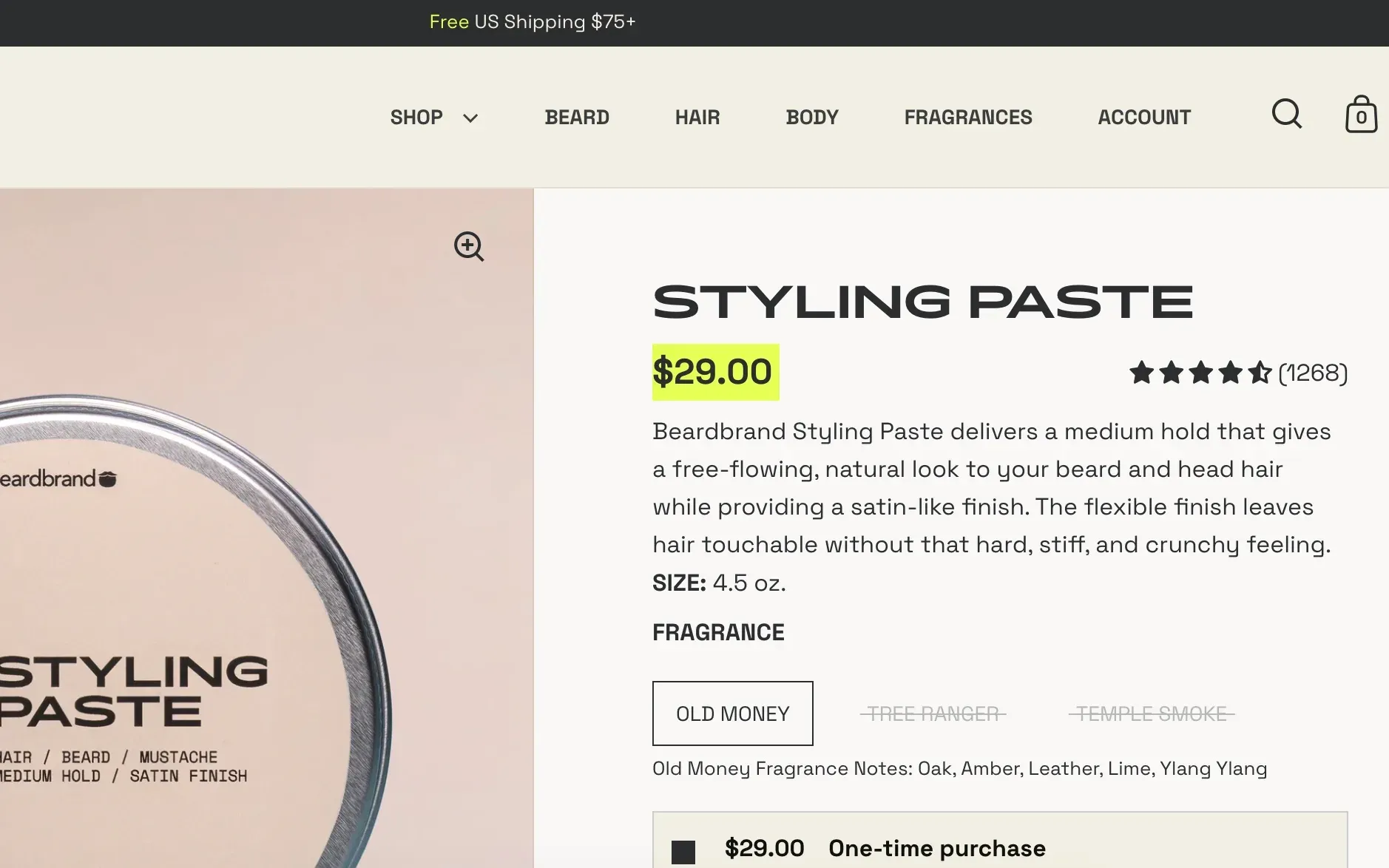View the 1268 customer reviews
The width and height of the screenshot is (1389, 868).
point(1313,373)
